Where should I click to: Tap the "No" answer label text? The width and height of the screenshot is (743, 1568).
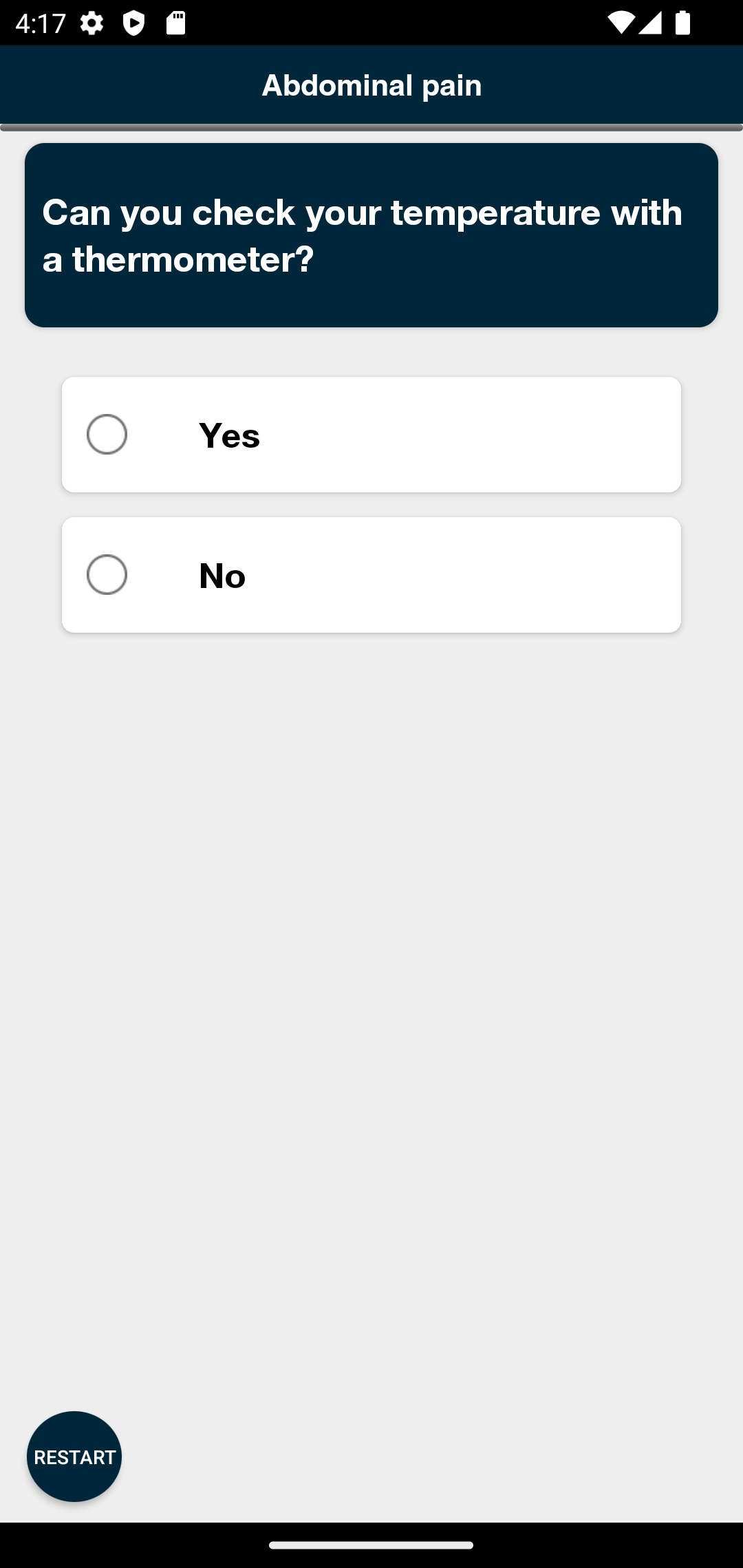[x=222, y=576]
